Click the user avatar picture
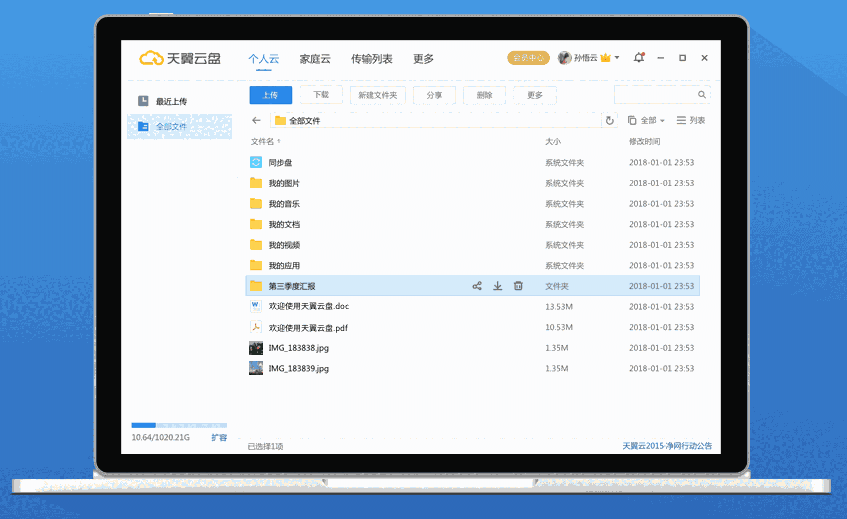This screenshot has width=847, height=519. (564, 58)
